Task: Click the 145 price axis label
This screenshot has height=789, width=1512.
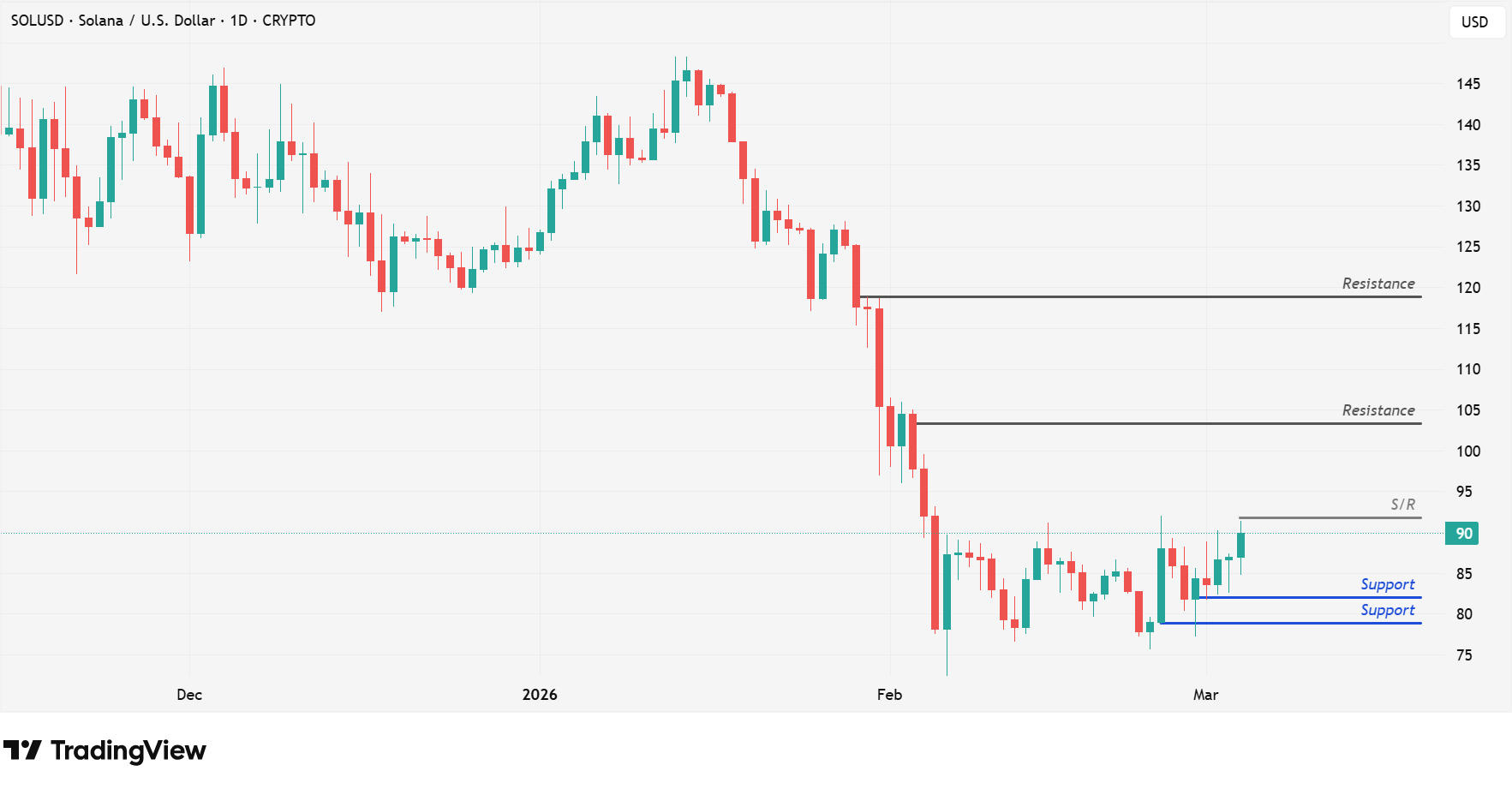Action: (x=1467, y=84)
